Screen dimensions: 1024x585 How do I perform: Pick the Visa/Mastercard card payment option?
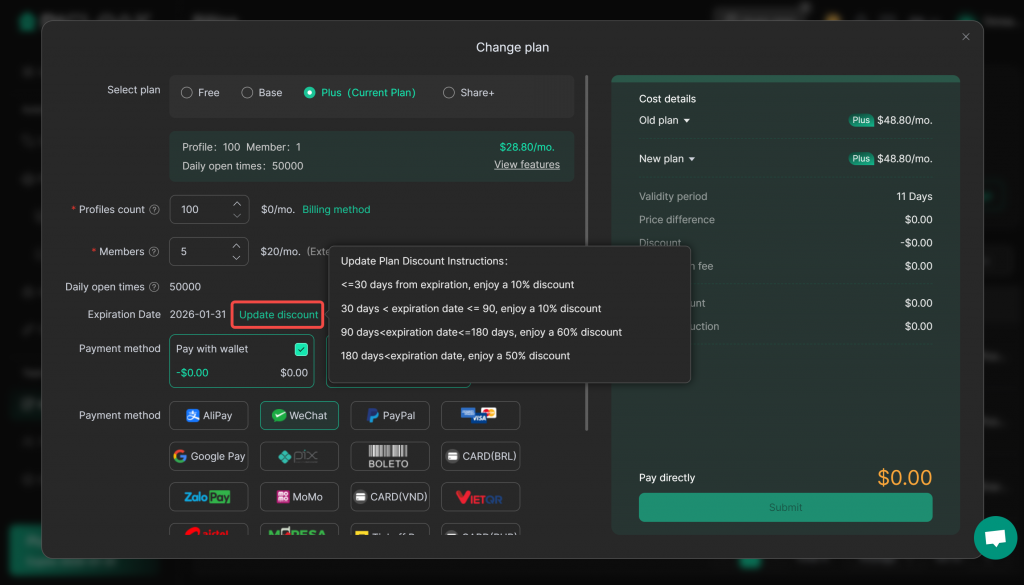[480, 415]
